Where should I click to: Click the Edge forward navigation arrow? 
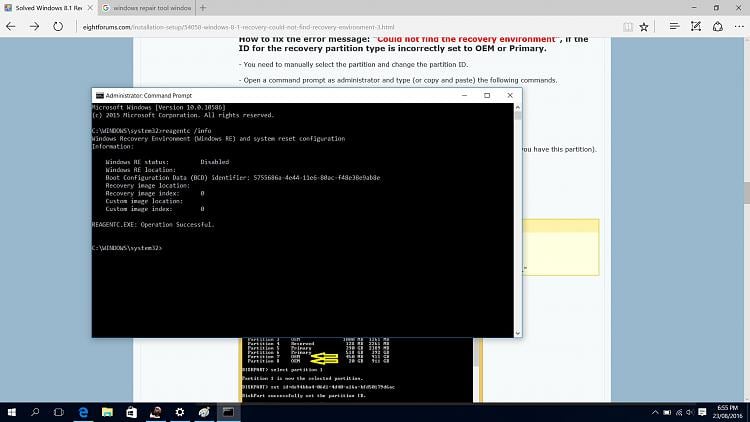pos(34,26)
